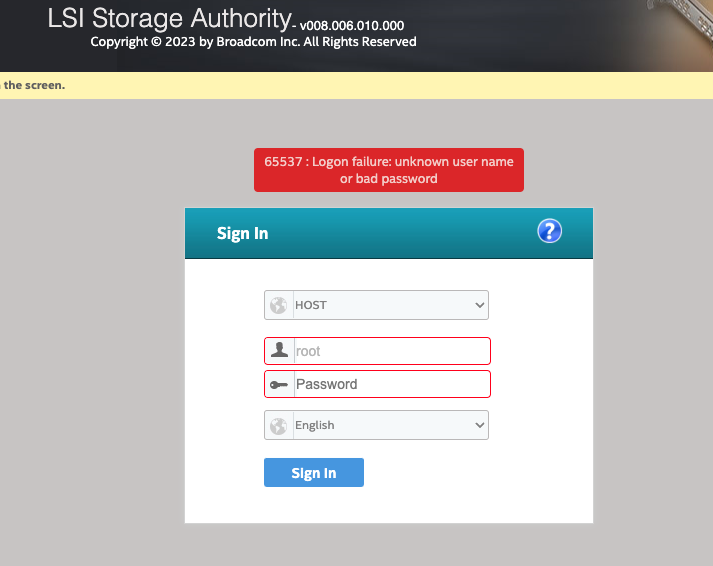Image resolution: width=713 pixels, height=566 pixels.
Task: Click the globe icon beside English
Action: point(279,425)
